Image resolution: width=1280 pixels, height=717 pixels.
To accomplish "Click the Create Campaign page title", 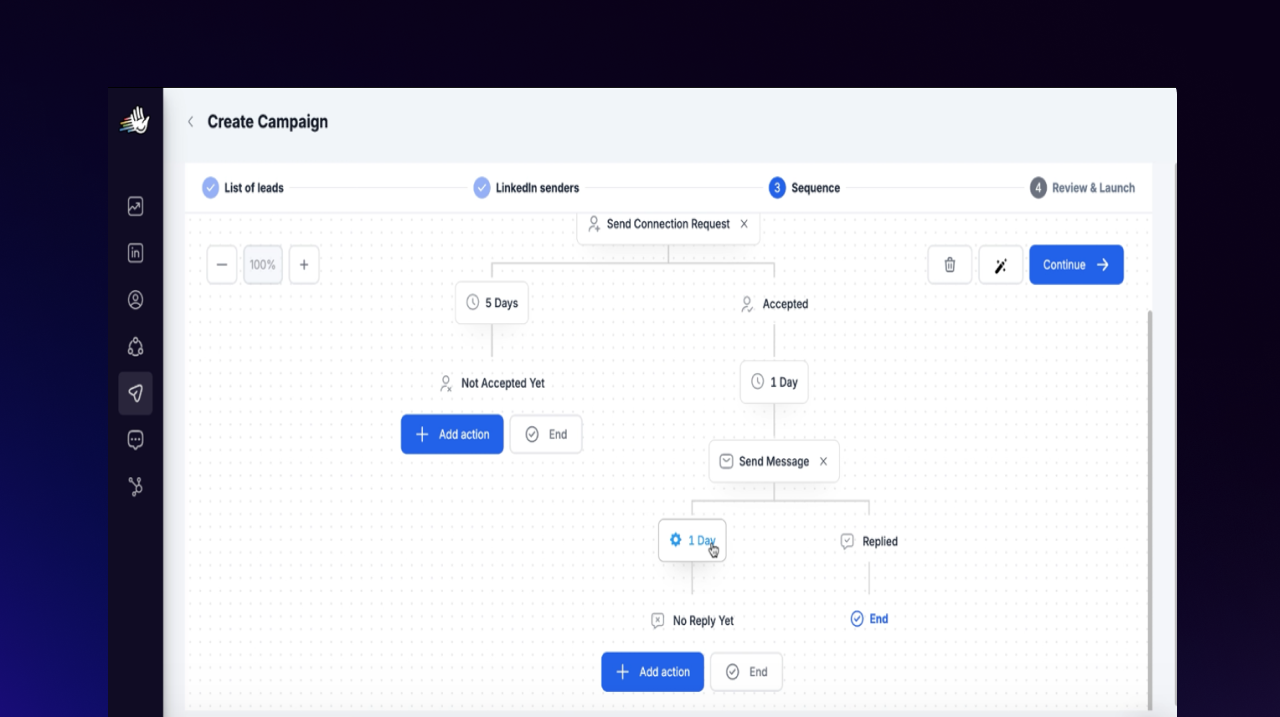I will pos(268,122).
